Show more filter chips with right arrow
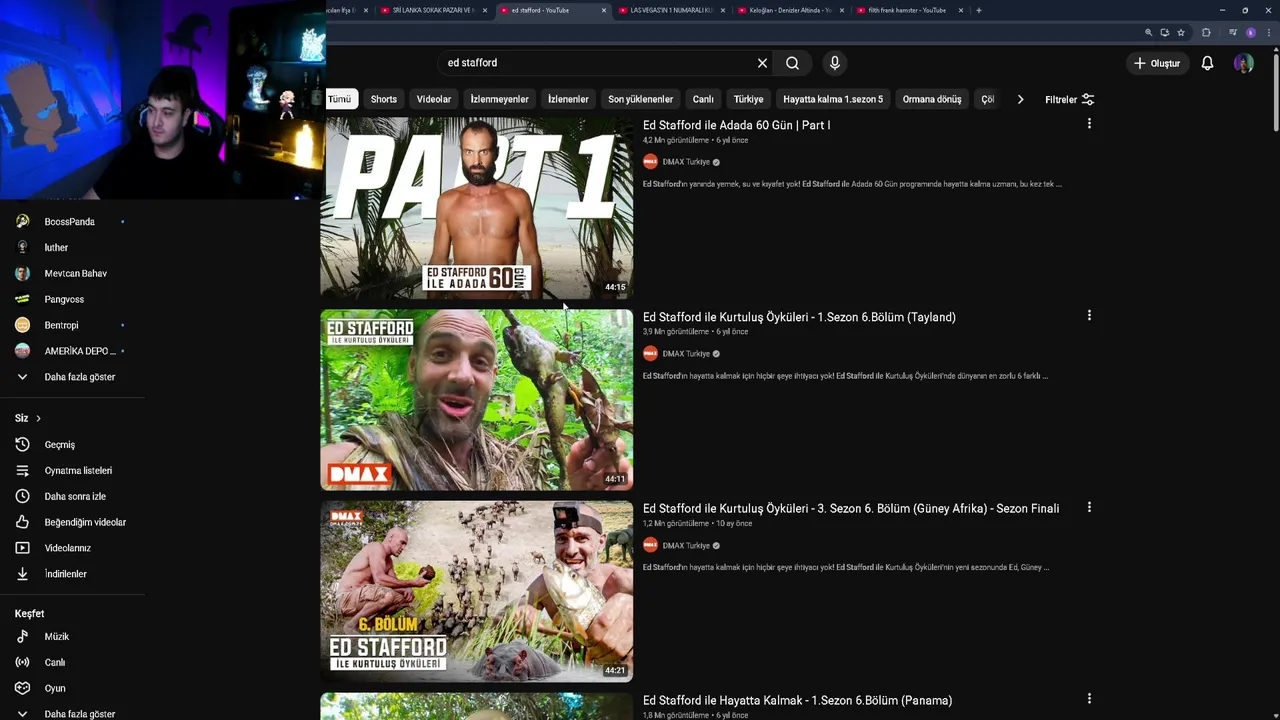Screen dimensions: 1280x720 [1020, 99]
